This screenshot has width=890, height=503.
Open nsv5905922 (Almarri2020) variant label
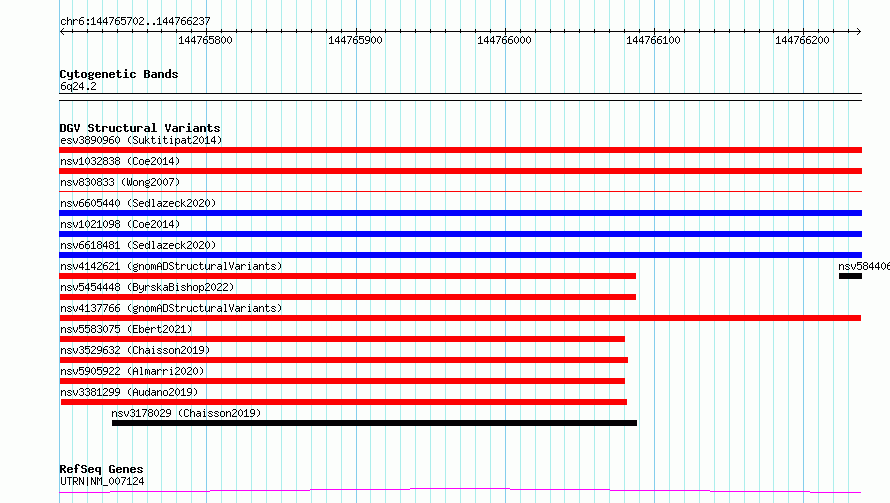pyautogui.click(x=132, y=371)
